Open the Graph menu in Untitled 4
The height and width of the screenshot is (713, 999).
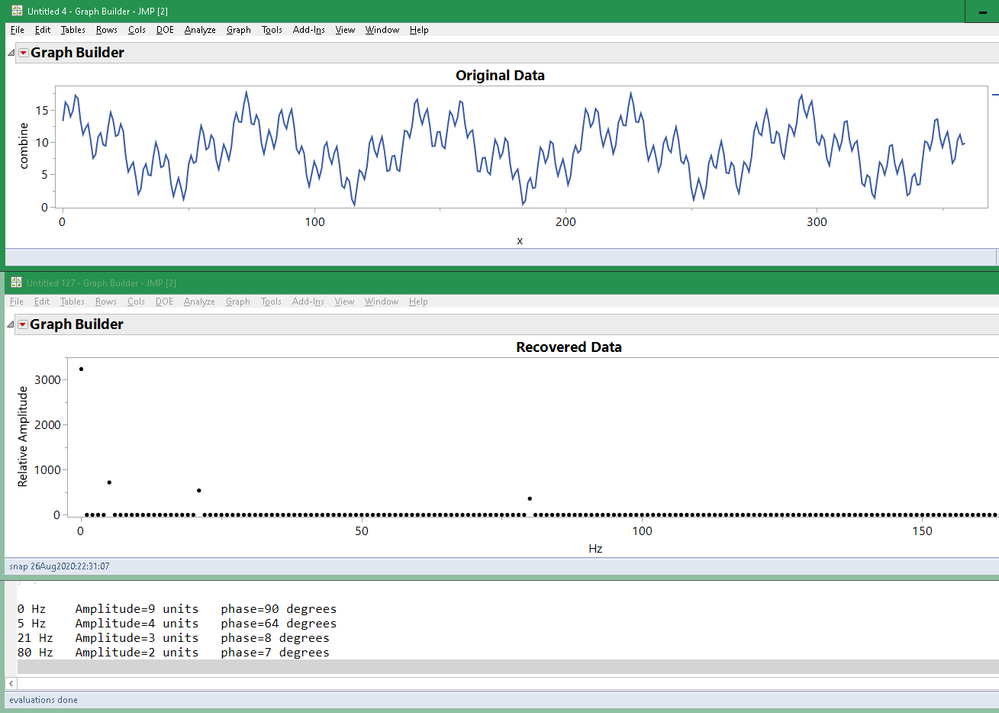tap(238, 30)
